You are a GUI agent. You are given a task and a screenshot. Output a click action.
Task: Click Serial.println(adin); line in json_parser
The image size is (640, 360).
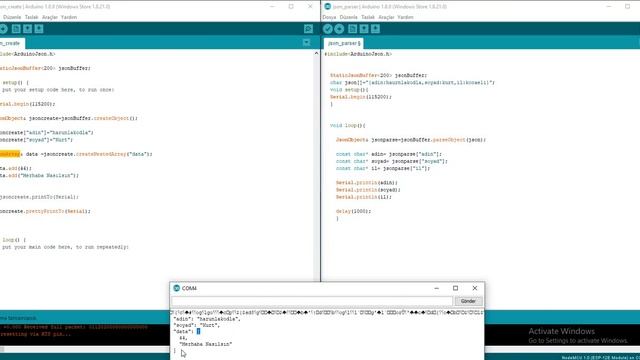click(x=367, y=182)
